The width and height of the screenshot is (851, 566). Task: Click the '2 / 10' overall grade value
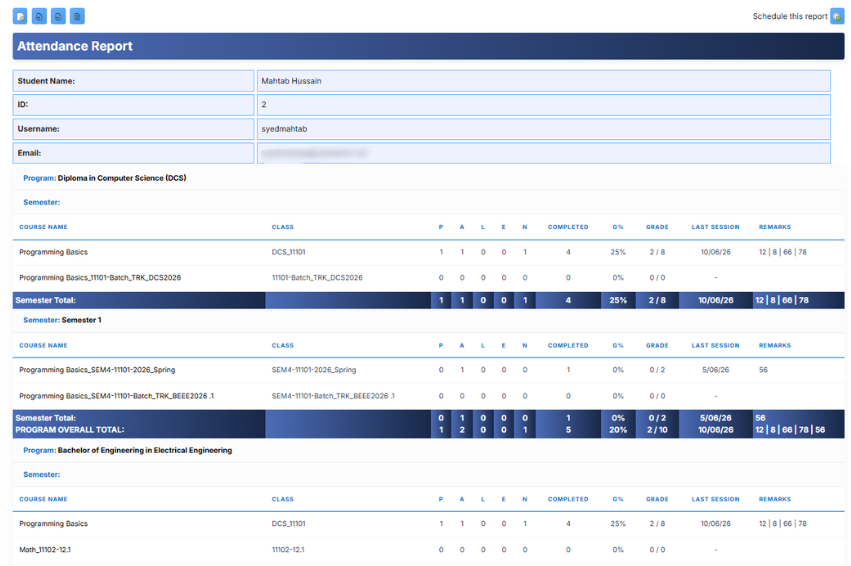tap(657, 430)
